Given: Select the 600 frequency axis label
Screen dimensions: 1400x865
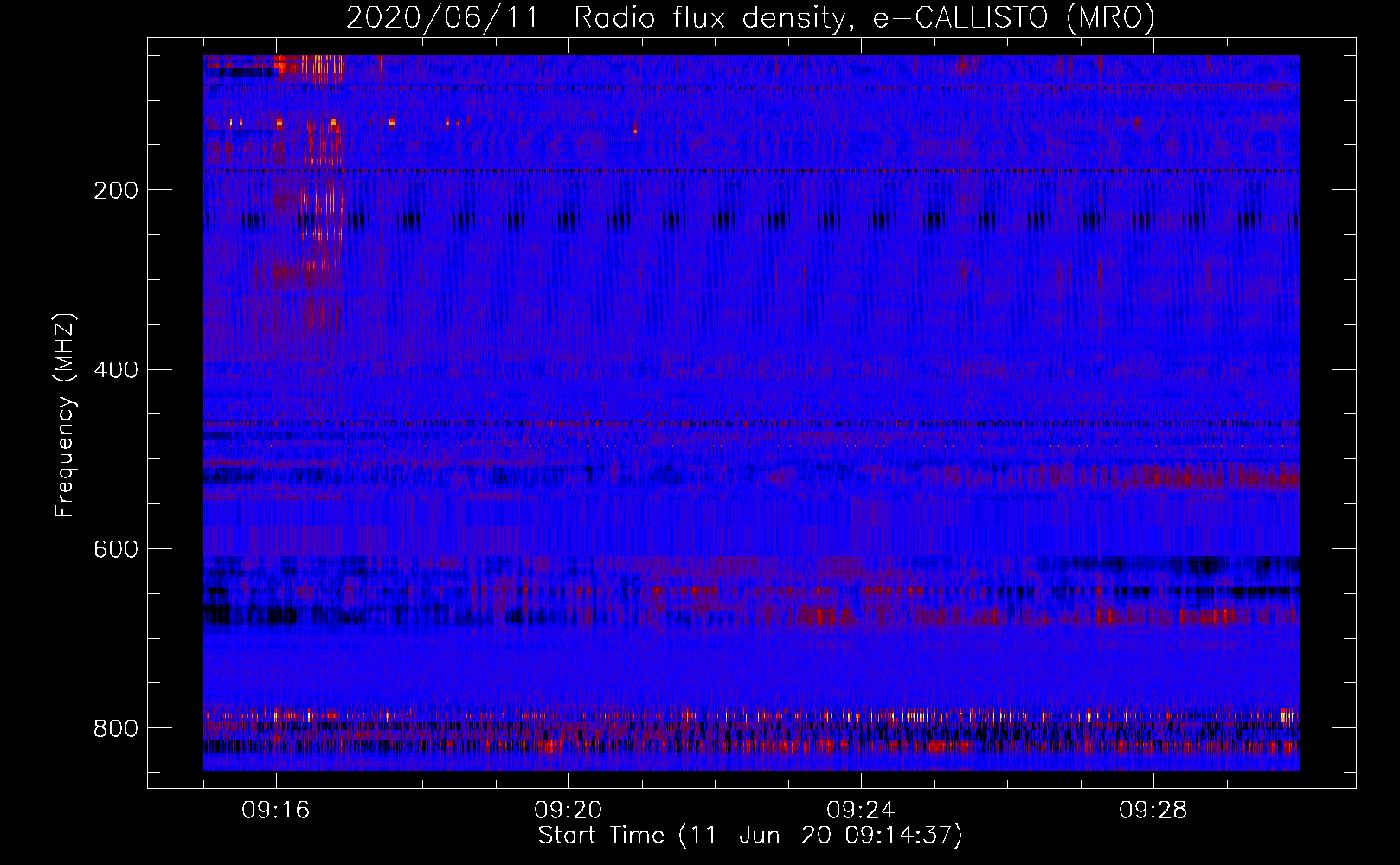Looking at the screenshot, I should click(115, 550).
